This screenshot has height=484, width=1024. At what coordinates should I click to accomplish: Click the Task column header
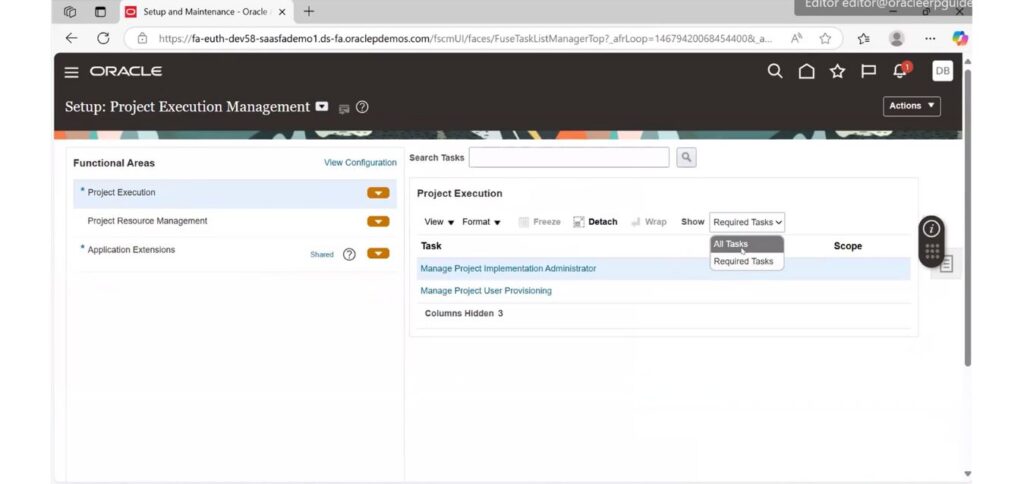tap(431, 246)
